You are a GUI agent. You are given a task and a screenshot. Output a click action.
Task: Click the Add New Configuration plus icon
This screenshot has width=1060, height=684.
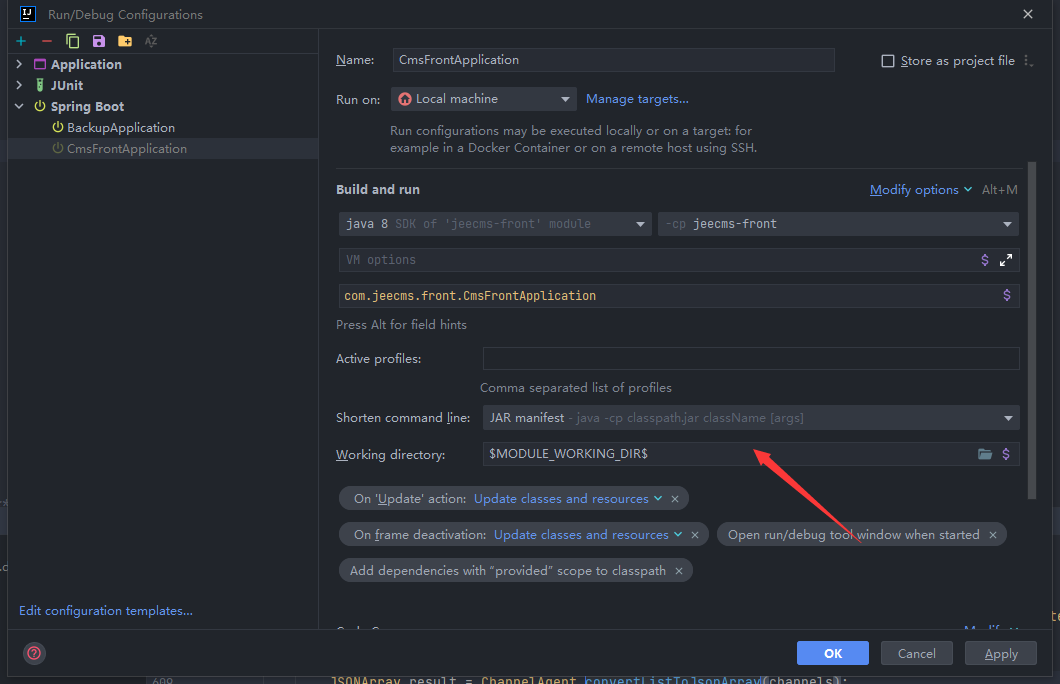[x=21, y=41]
